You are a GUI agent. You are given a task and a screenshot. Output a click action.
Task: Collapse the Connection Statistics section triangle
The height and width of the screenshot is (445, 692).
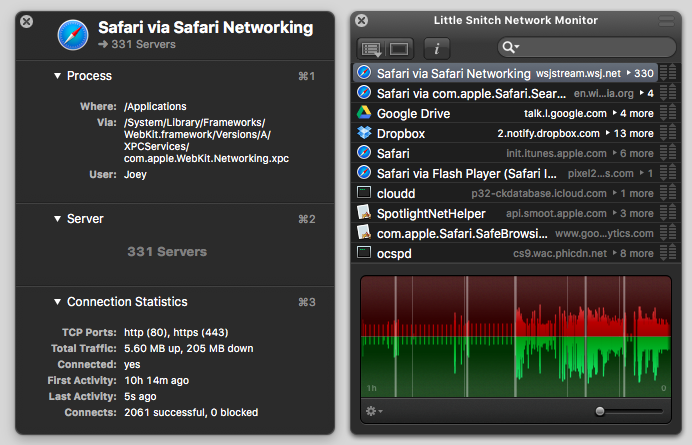57,302
